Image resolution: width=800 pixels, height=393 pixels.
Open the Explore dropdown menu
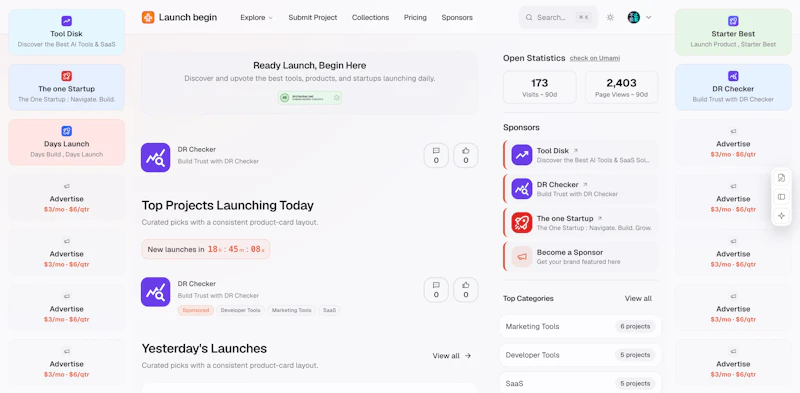pyautogui.click(x=257, y=17)
